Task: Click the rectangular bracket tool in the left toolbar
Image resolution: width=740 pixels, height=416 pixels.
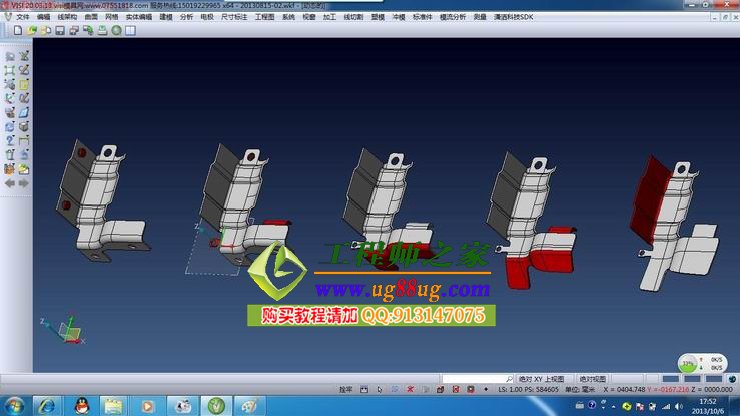Action: pyautogui.click(x=24, y=140)
